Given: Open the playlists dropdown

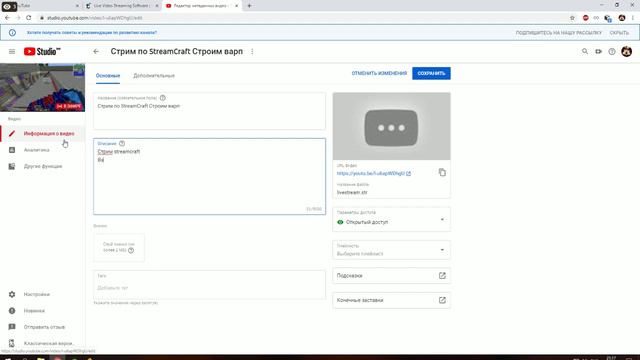Looking at the screenshot, I should click(x=391, y=250).
